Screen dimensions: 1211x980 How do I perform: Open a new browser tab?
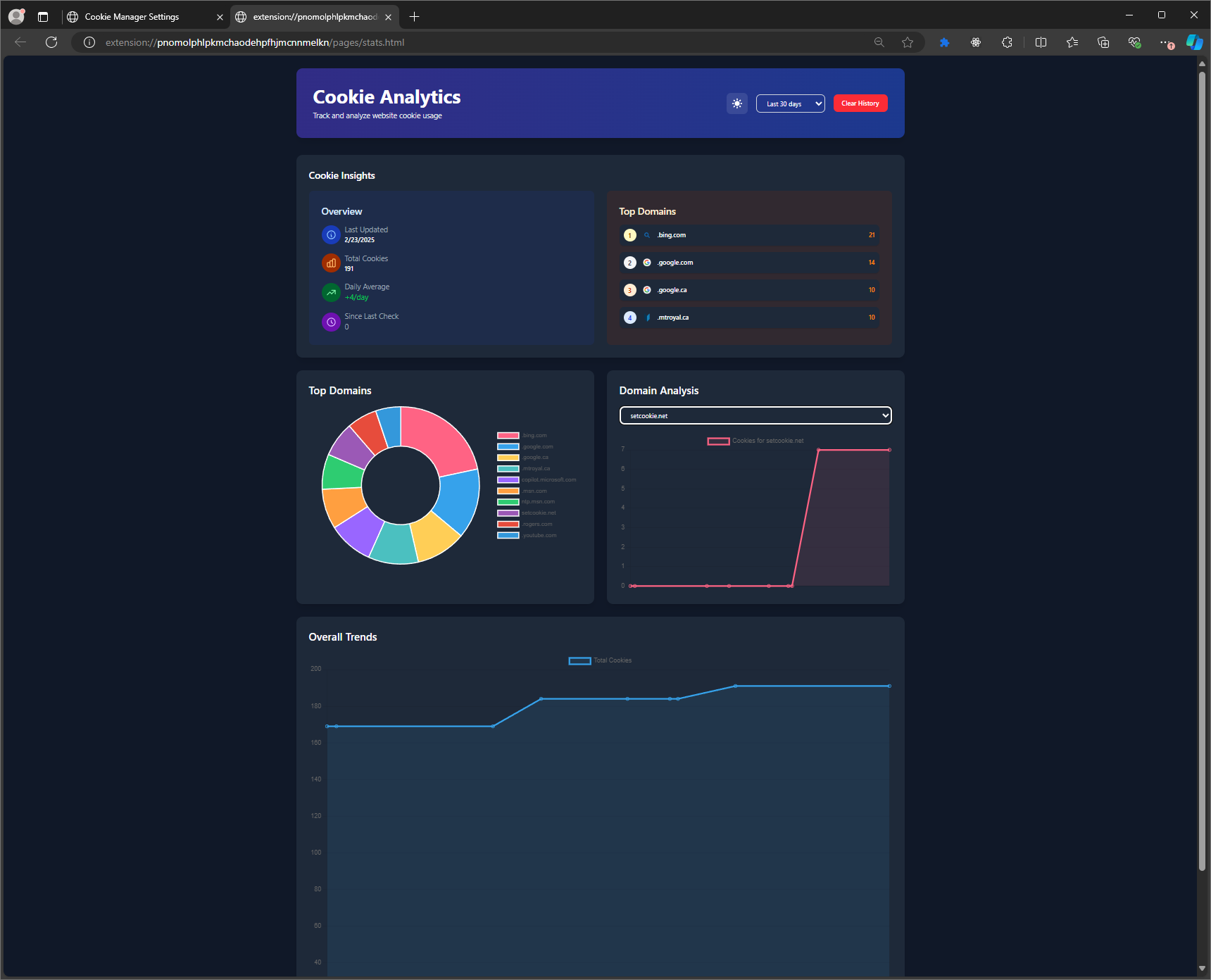415,17
